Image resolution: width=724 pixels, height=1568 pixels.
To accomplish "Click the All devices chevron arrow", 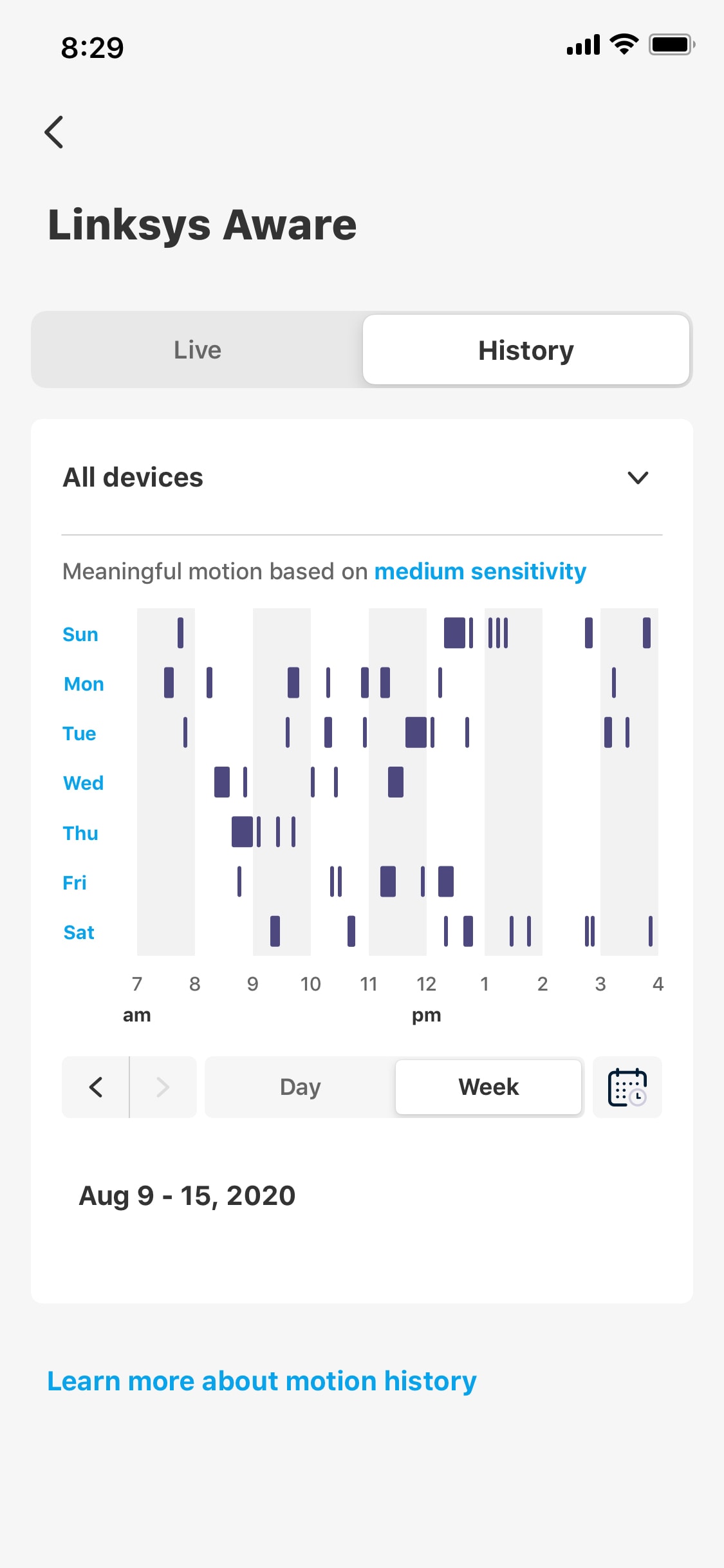I will click(638, 478).
